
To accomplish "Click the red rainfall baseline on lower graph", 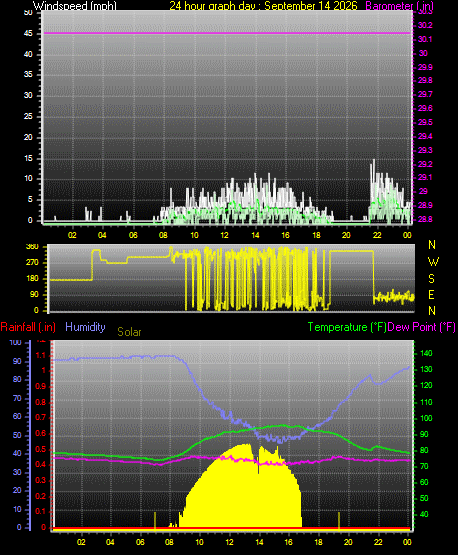I will [232, 528].
